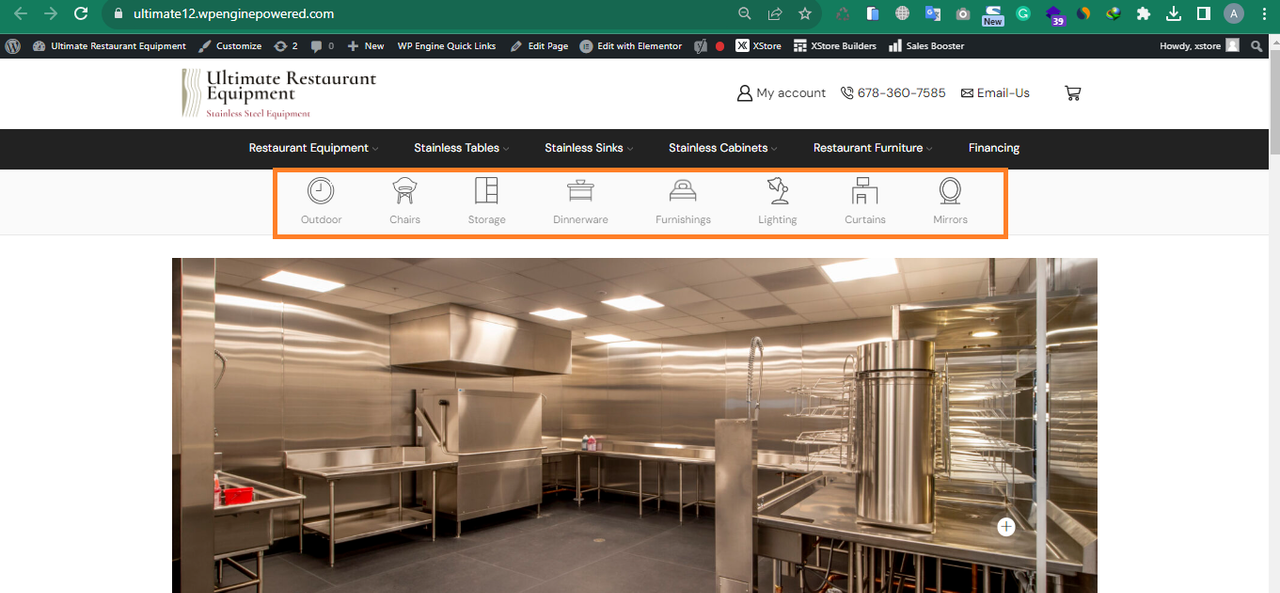Screen dimensions: 1280x593
Task: Click the plus hotspot on kitchen image
Action: [x=1006, y=527]
